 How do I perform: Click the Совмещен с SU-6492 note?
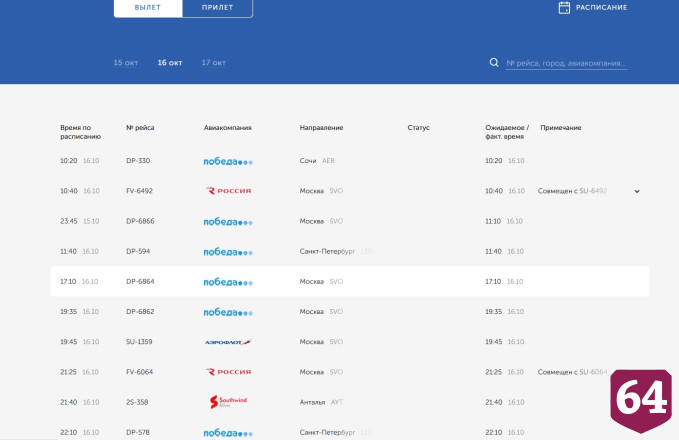coord(572,191)
